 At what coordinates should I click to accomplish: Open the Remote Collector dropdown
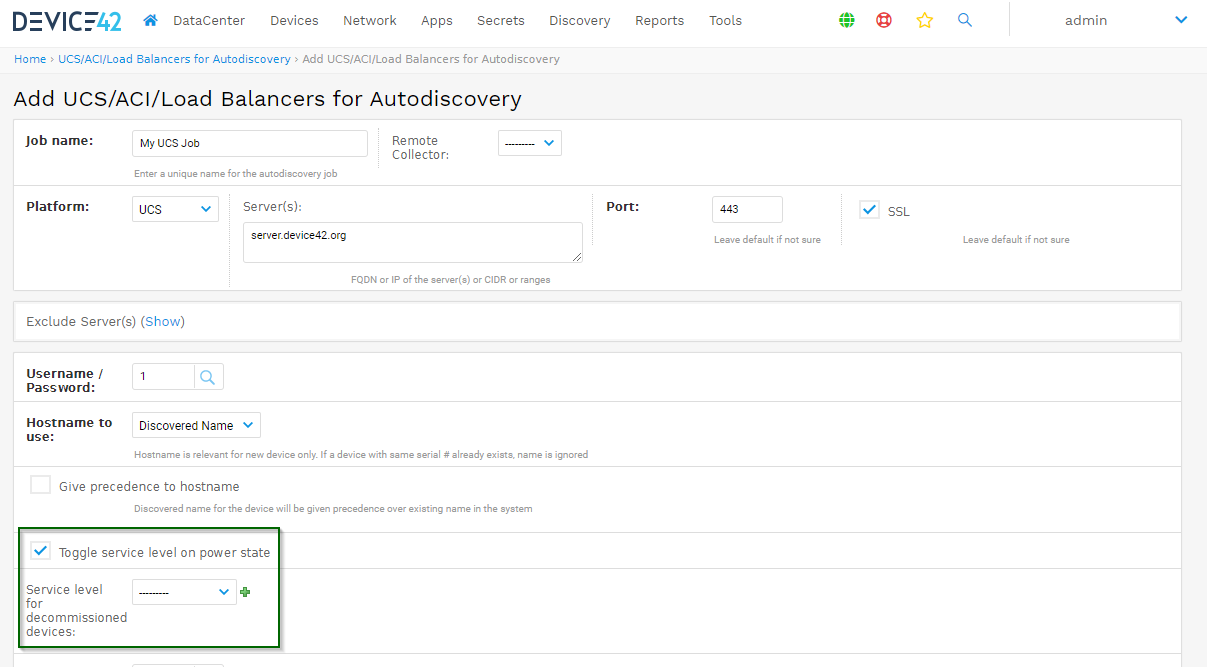[x=530, y=143]
